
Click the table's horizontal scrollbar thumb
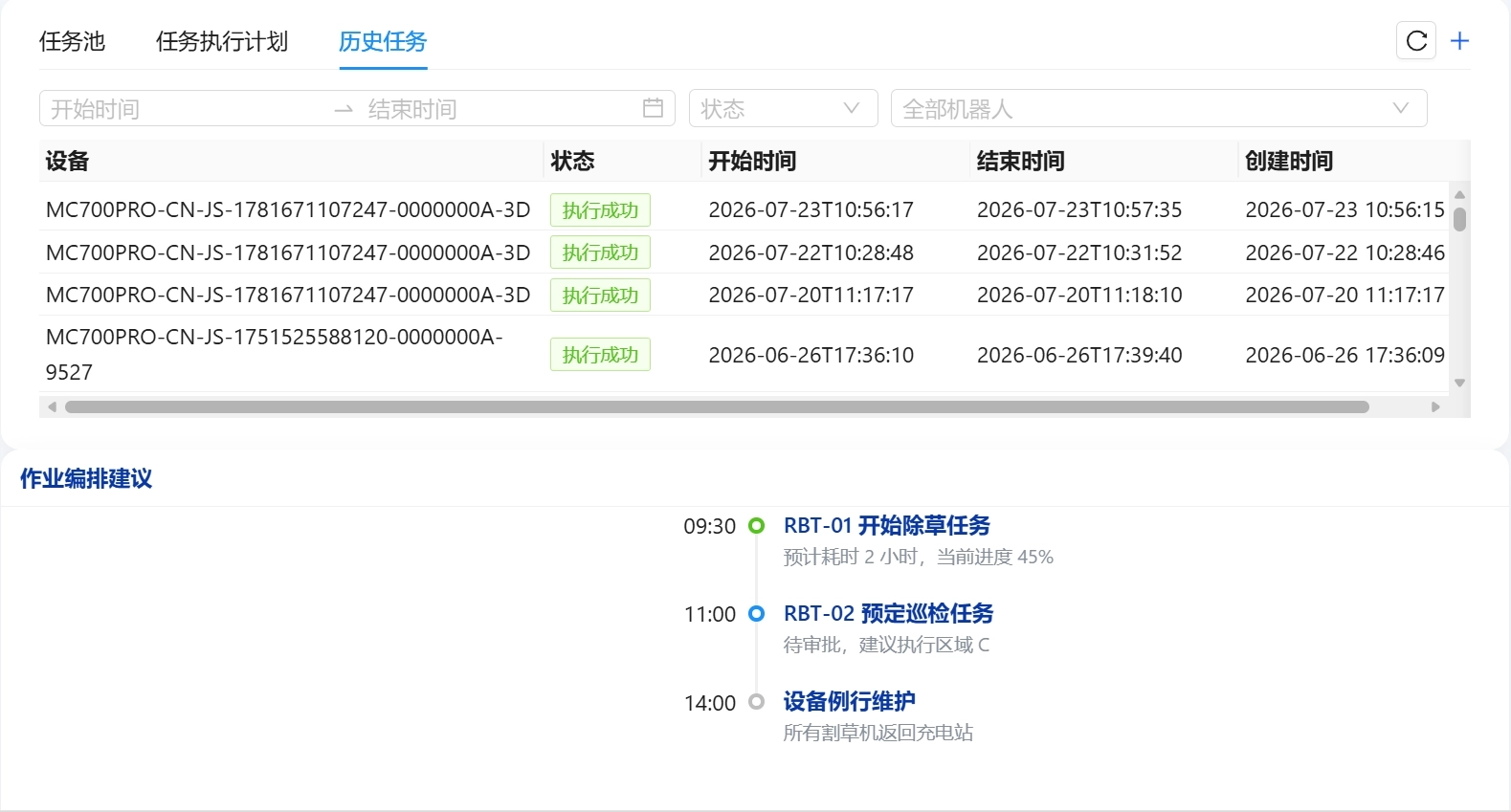(717, 406)
